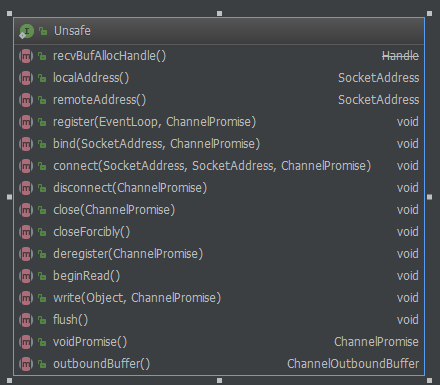440x385 pixels.
Task: Click method icon for write(Object, ChannelPromise)
Action: (26, 298)
